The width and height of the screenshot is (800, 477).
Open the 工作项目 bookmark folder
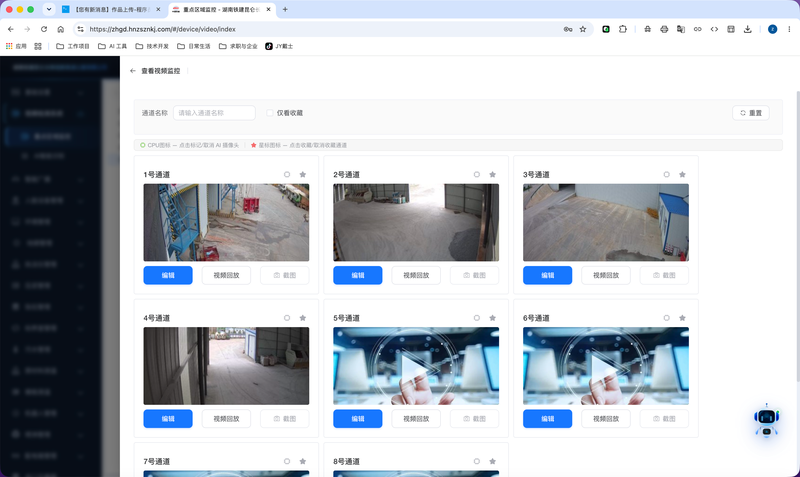(x=72, y=46)
